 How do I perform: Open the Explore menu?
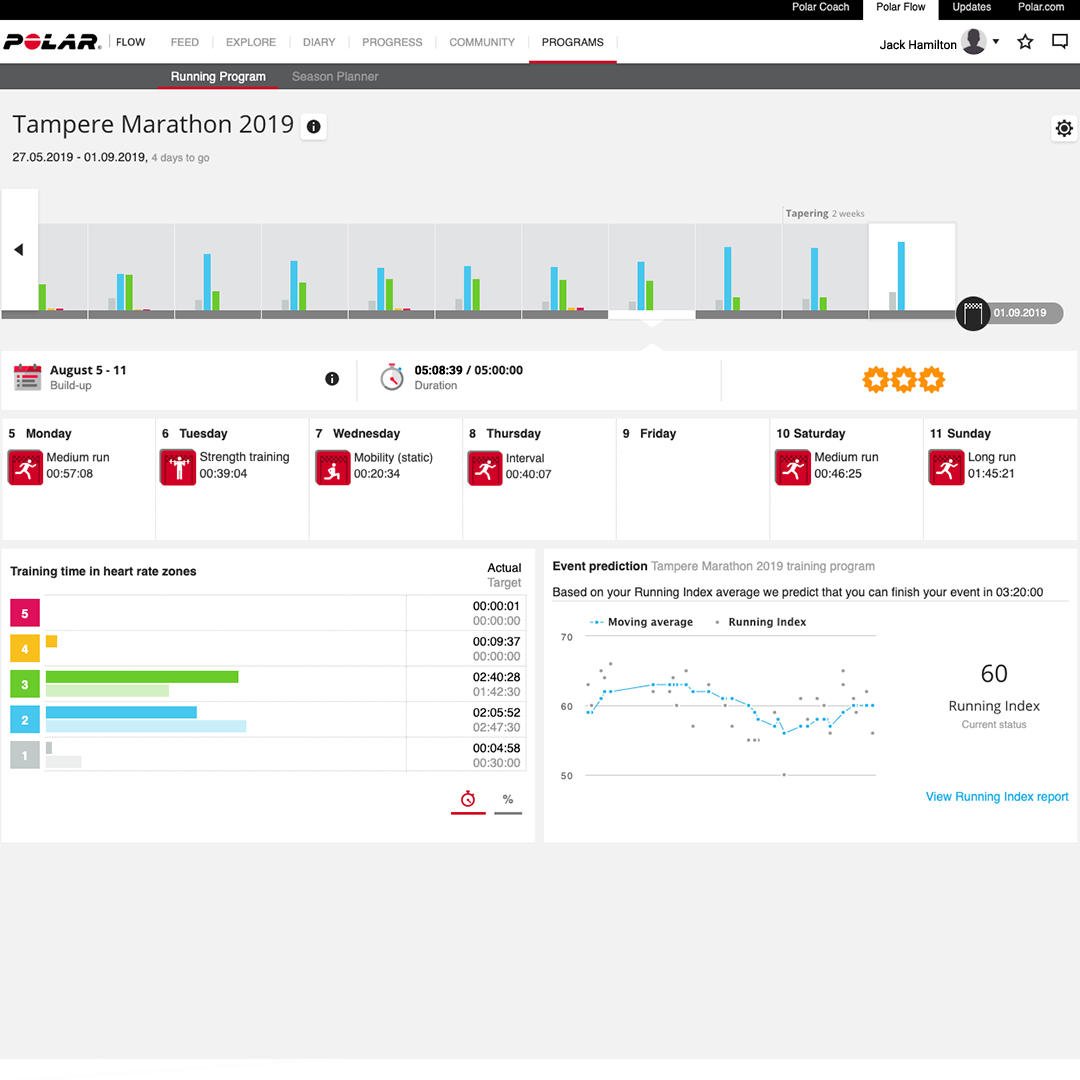(x=251, y=42)
